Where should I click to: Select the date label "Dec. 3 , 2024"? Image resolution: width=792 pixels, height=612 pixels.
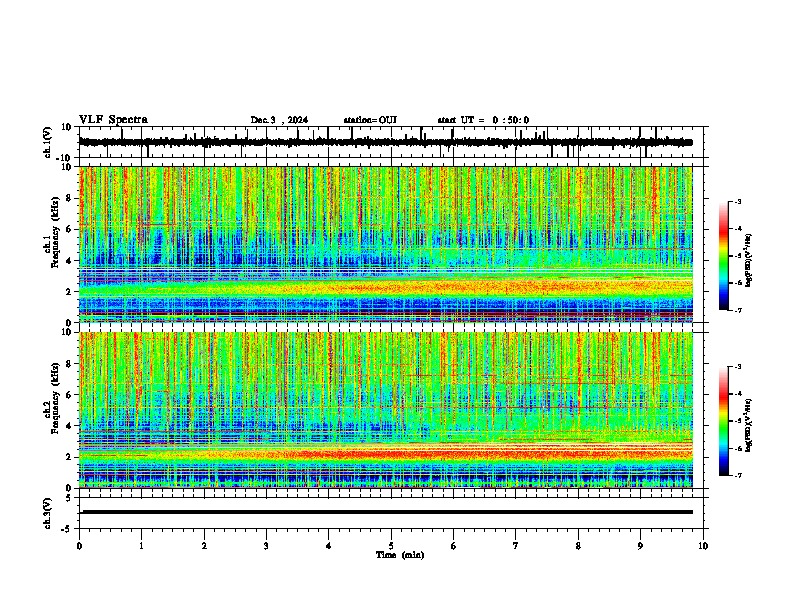coord(279,120)
